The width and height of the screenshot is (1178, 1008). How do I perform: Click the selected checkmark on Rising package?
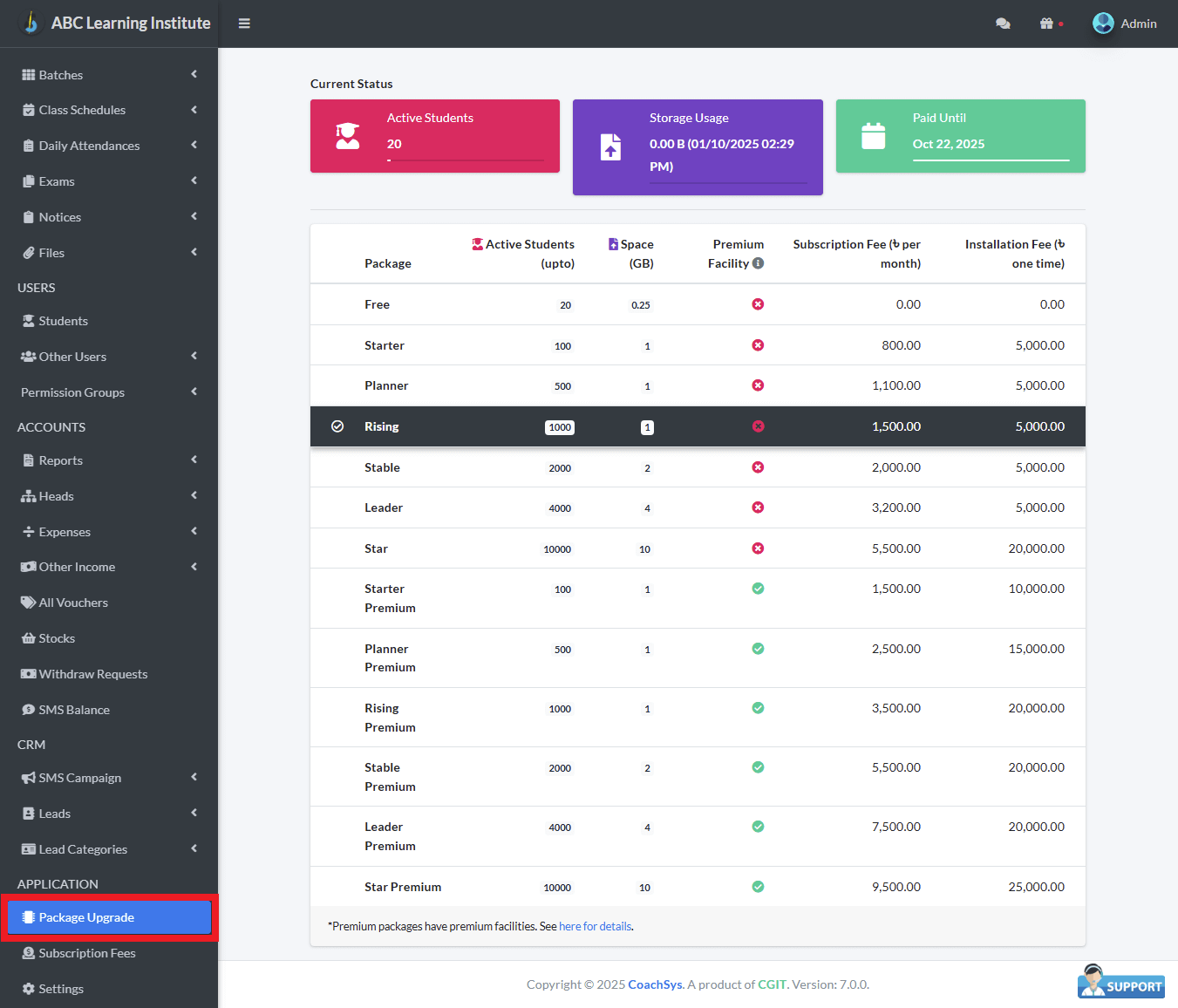337,426
